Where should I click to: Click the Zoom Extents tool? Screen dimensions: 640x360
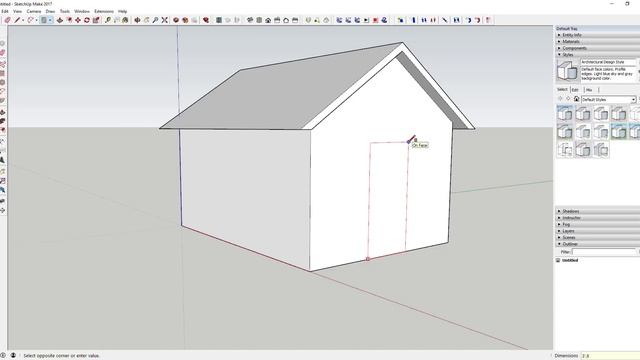[164, 20]
